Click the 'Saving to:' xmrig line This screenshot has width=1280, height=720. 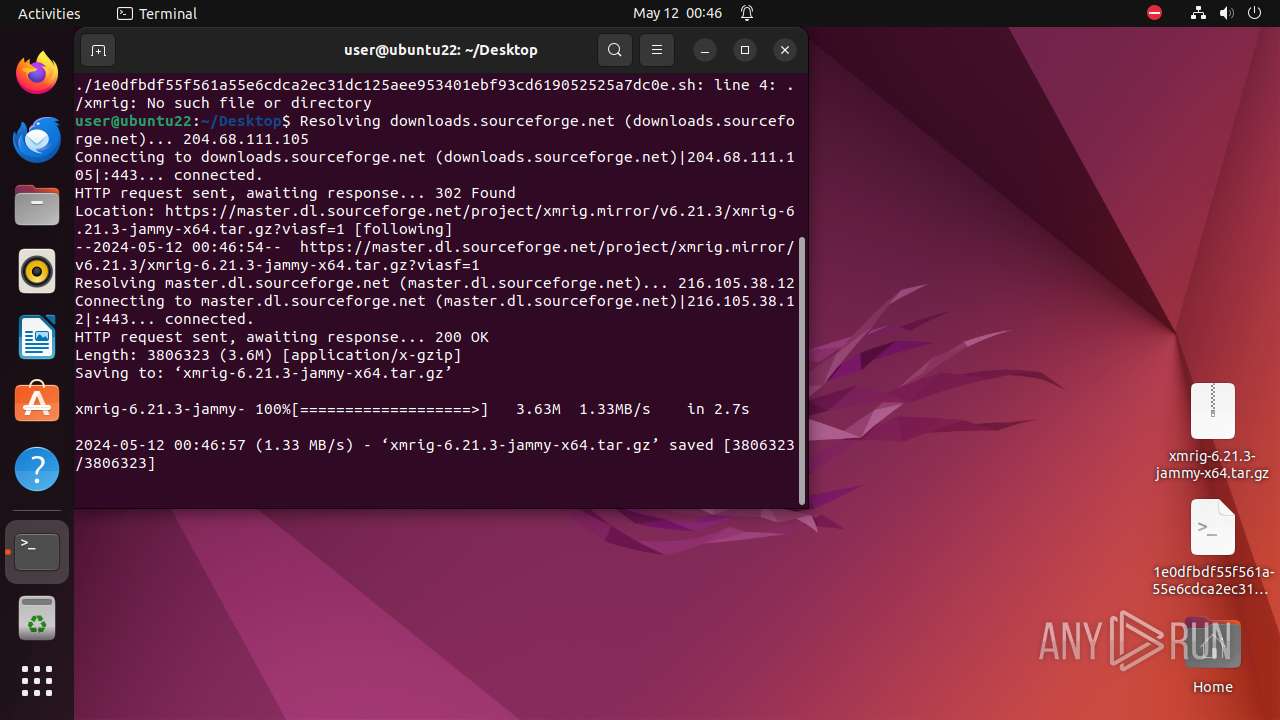(264, 373)
